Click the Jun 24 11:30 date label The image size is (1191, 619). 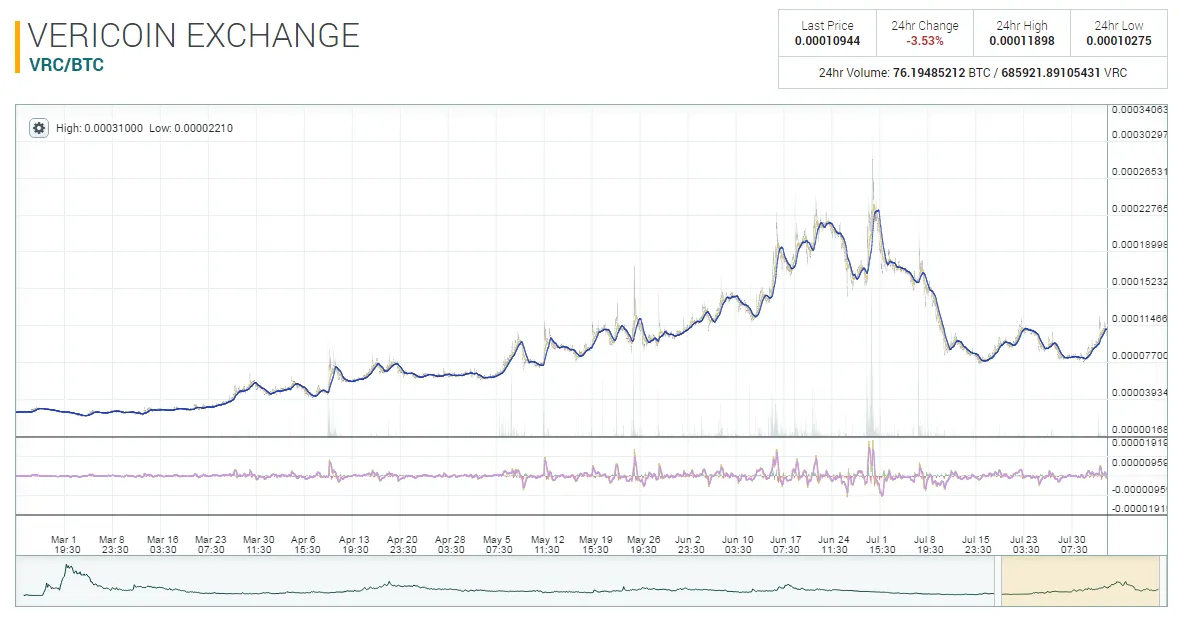(833, 545)
